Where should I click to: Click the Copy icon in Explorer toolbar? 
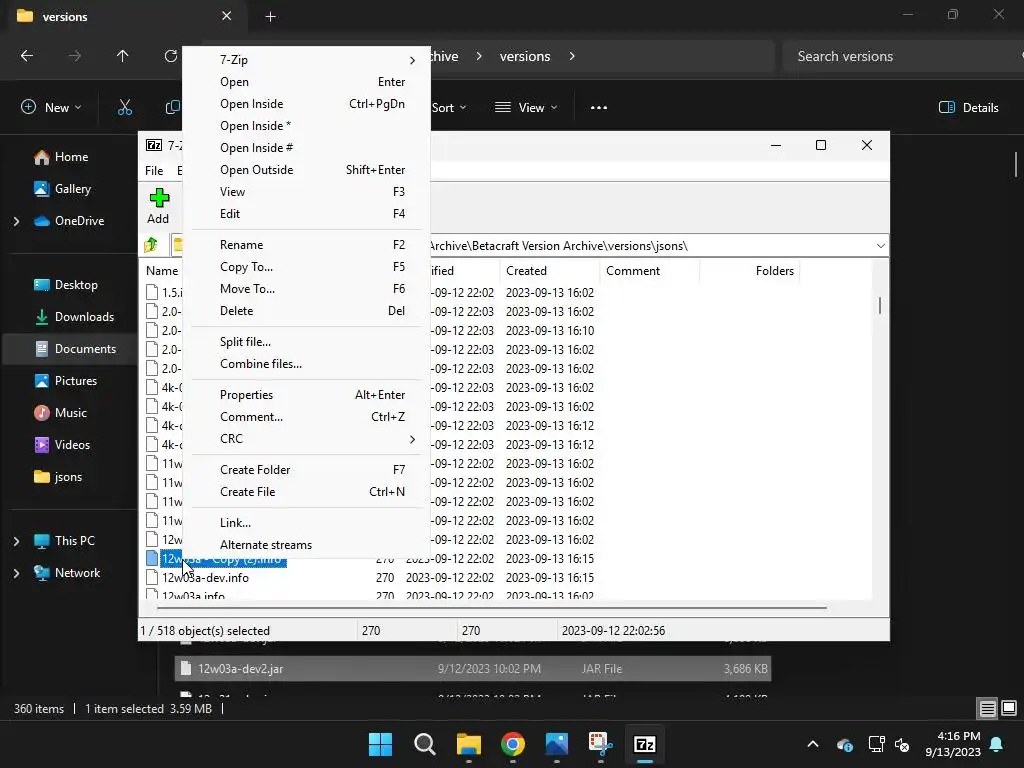[173, 108]
